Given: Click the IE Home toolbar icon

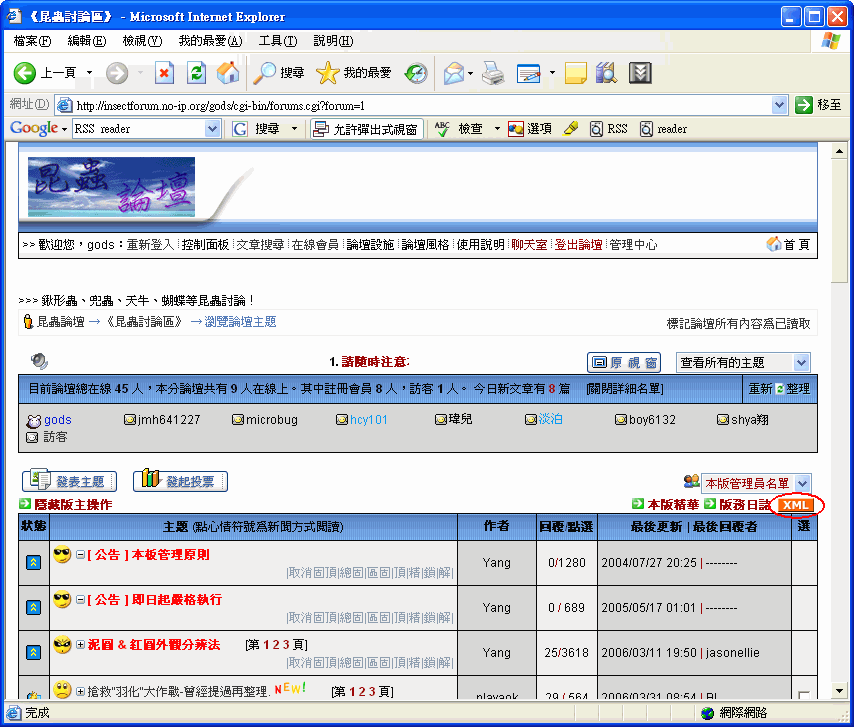Looking at the screenshot, I should point(228,73).
